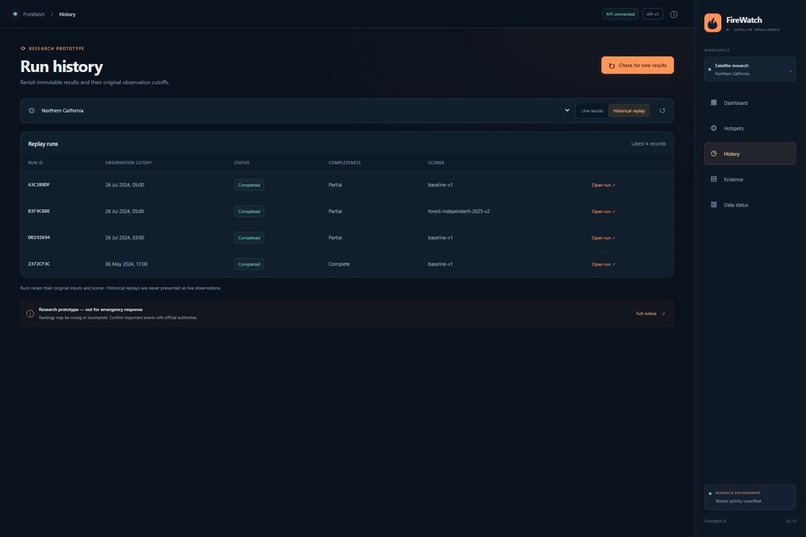Screen dimensions: 806x537
Task: Click the 06 May 2024, 17:00 cutoff
Action: (x=126, y=264)
